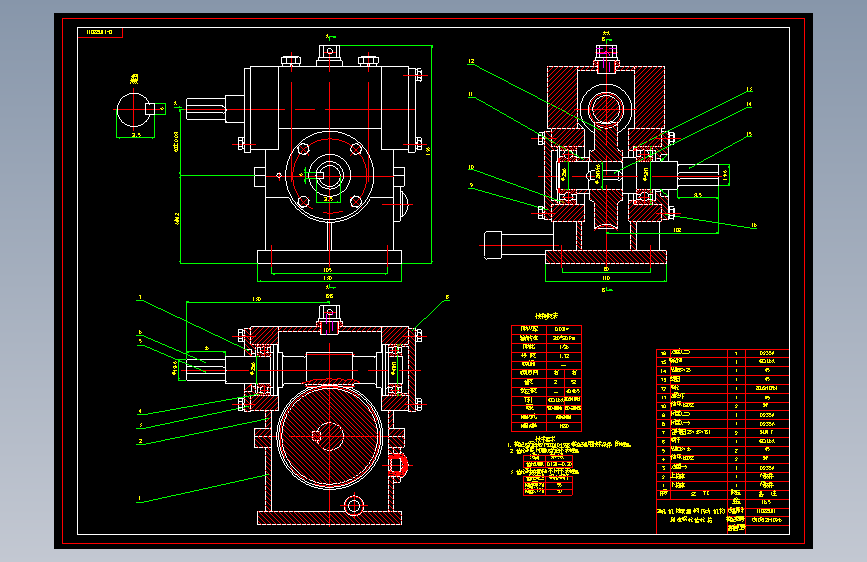Click balloon number 9 leader label
The height and width of the screenshot is (562, 867).
471,185
